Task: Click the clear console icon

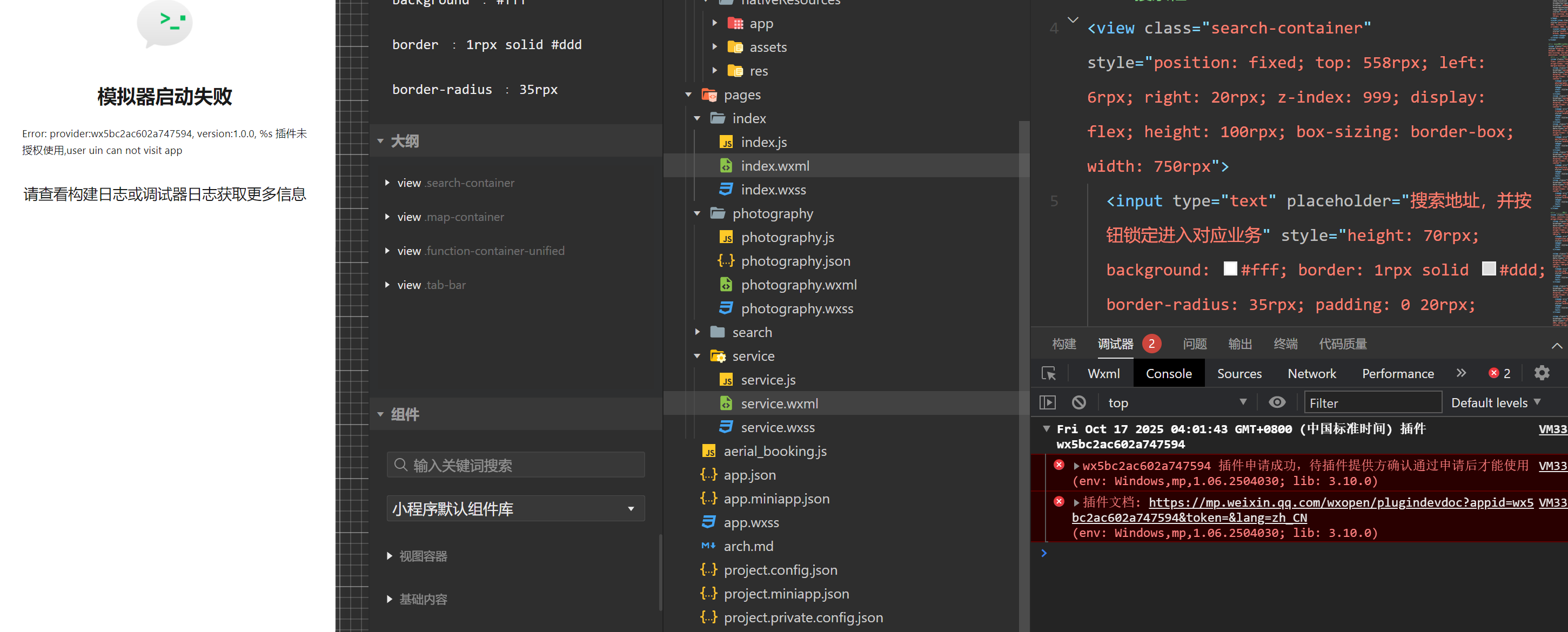Action: click(x=1078, y=402)
